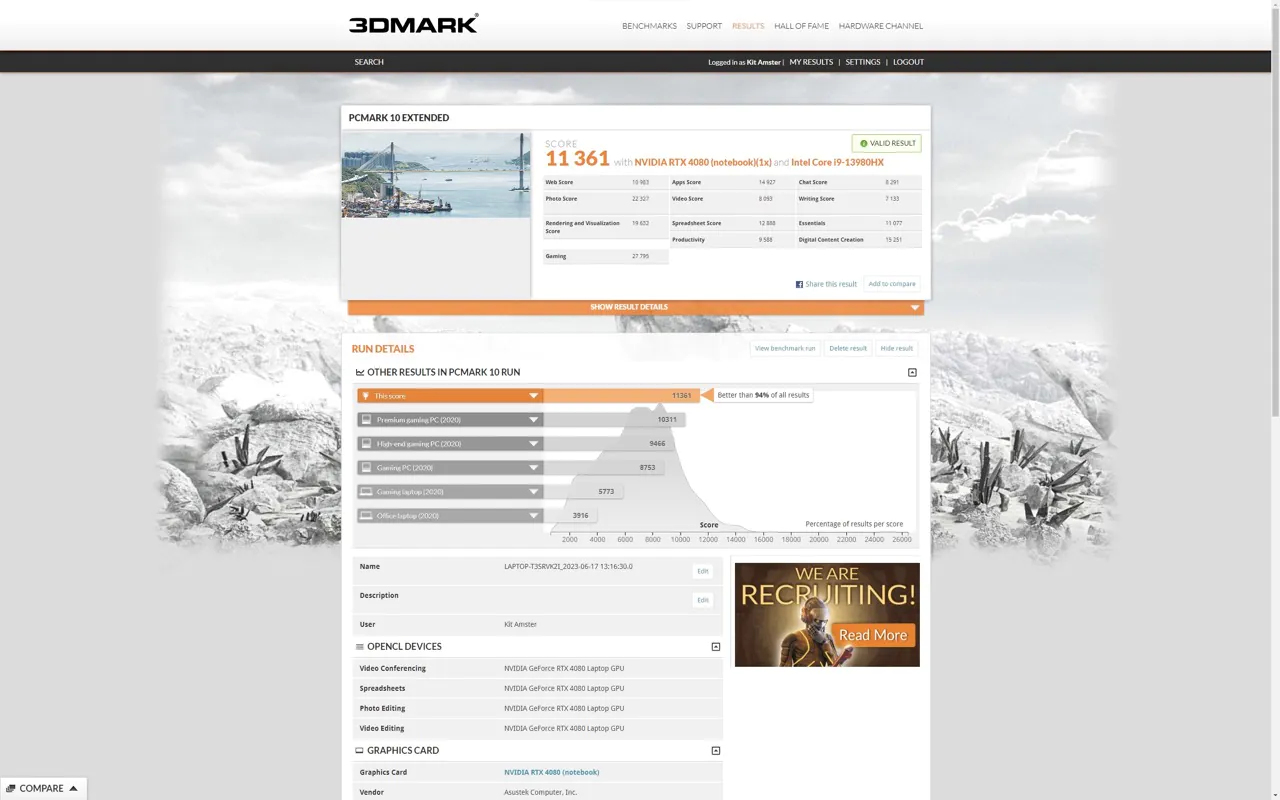The image size is (1280, 800).
Task: Open the Gaming laptop (2020) dropdown arrow
Action: point(533,492)
